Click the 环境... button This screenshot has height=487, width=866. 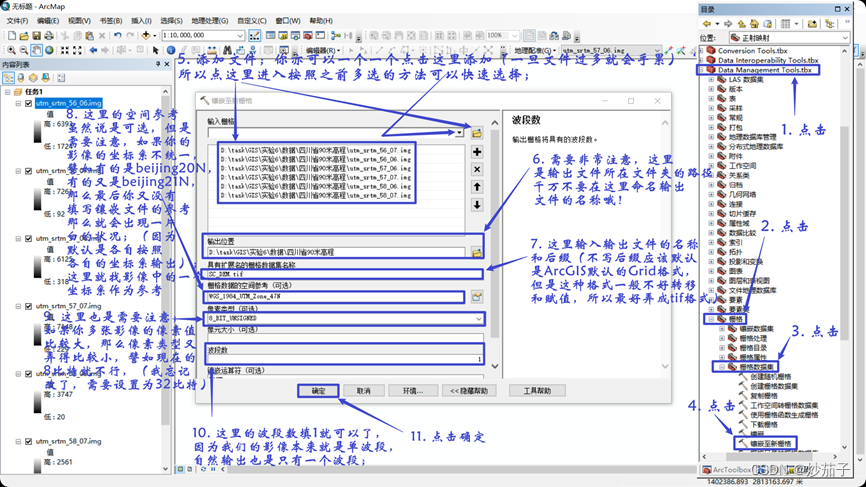(413, 391)
